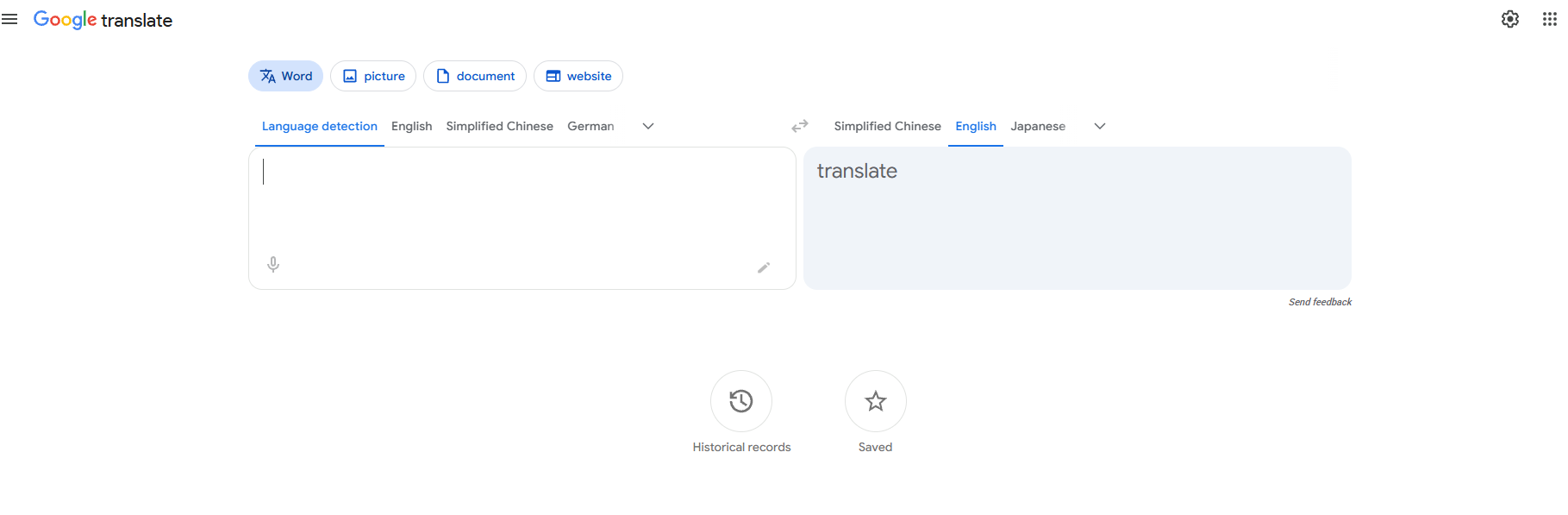The height and width of the screenshot is (515, 1568).
Task: Select the Word translation mode
Action: click(285, 76)
